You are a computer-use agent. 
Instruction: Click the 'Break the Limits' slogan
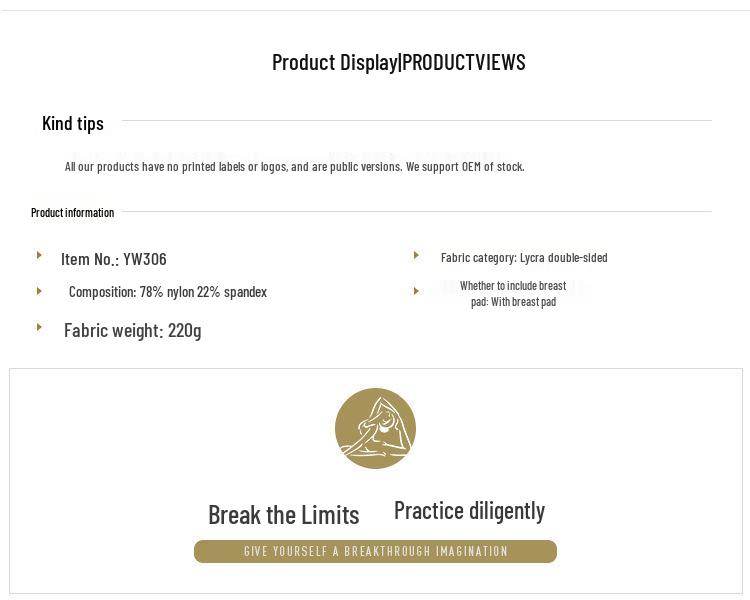pos(283,515)
